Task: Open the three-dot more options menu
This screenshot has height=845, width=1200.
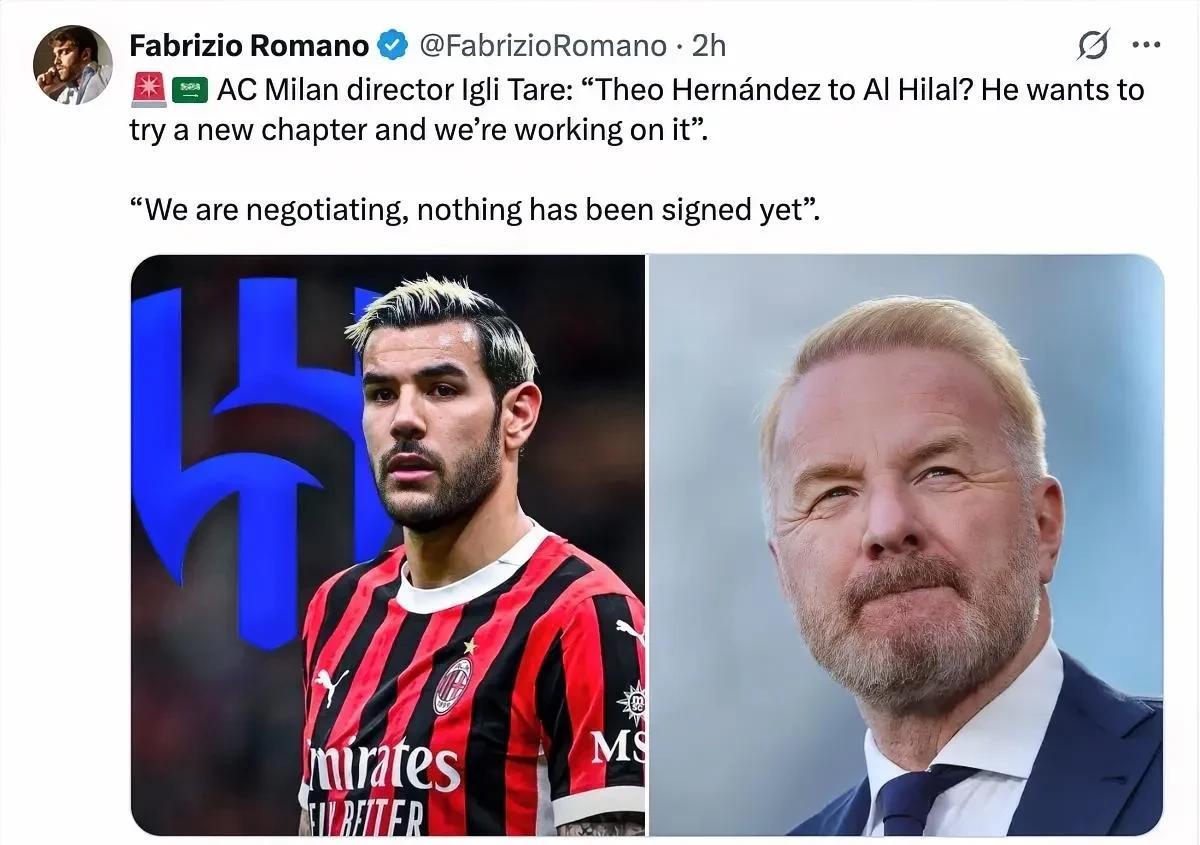Action: click(x=1145, y=45)
